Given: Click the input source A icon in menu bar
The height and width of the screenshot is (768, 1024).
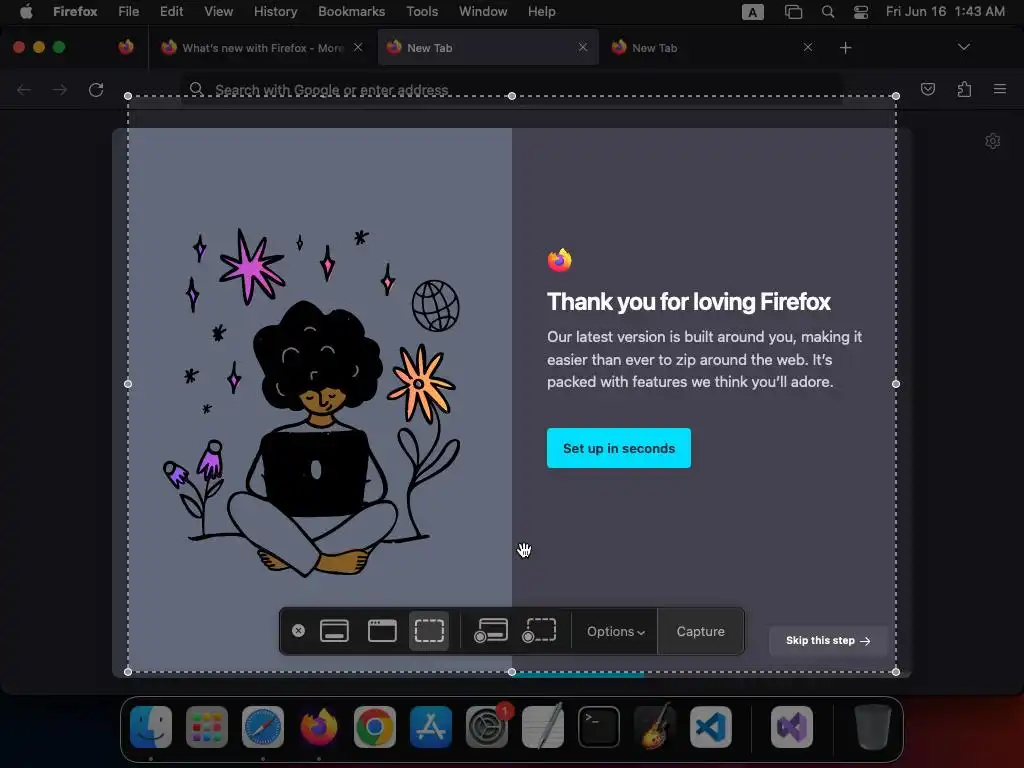Looking at the screenshot, I should coord(752,12).
